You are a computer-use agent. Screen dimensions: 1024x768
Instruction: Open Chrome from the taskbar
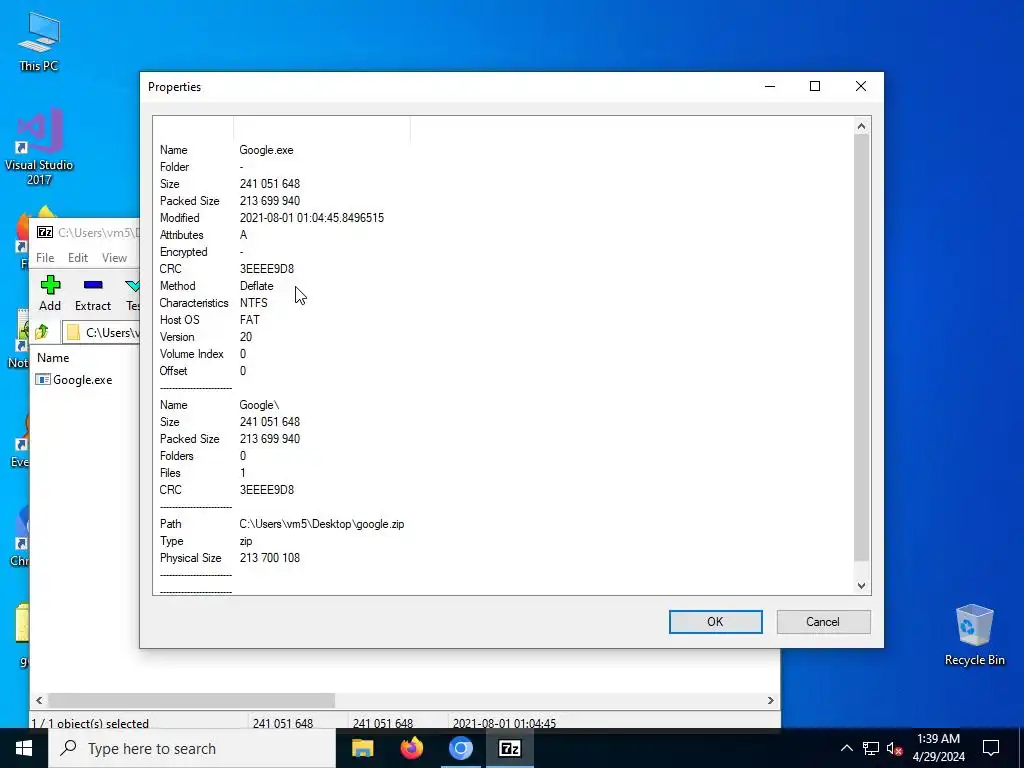point(460,748)
